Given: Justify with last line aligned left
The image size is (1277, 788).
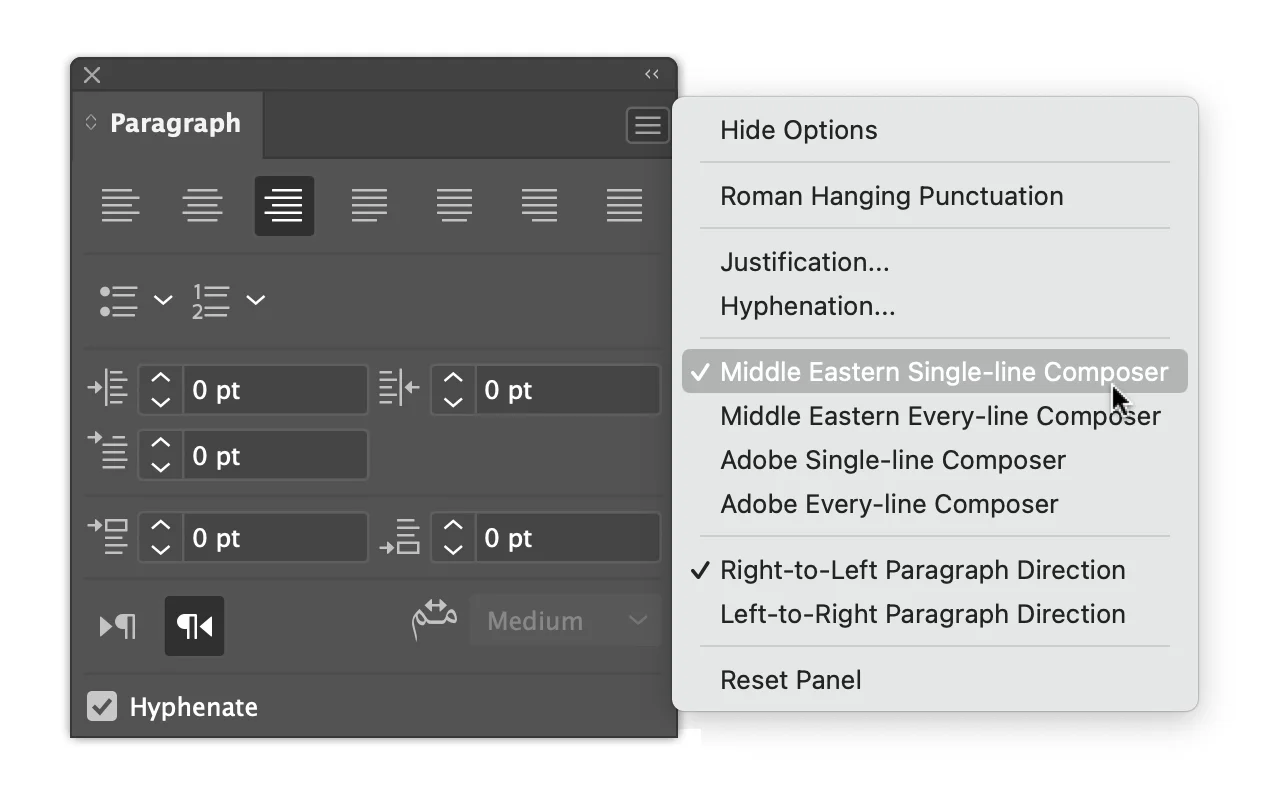Looking at the screenshot, I should click(369, 206).
